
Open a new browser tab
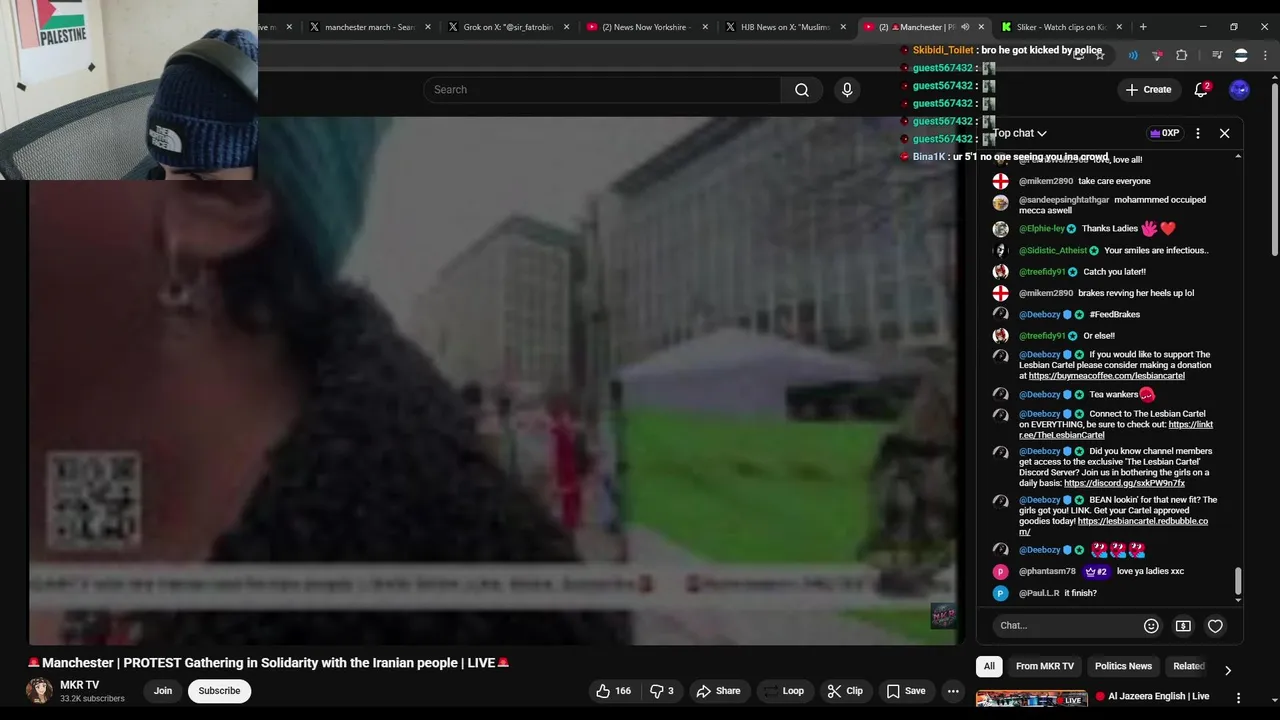pos(1143,27)
